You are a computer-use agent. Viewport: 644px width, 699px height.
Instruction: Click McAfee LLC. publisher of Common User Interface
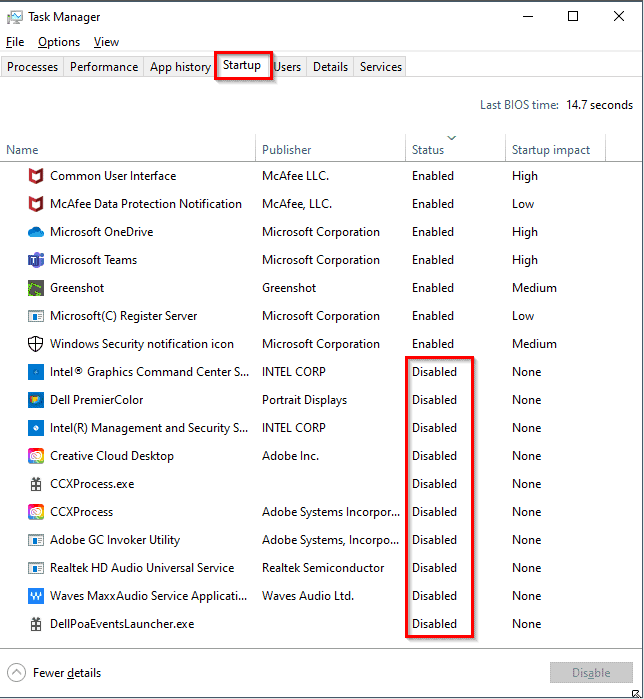(295, 176)
